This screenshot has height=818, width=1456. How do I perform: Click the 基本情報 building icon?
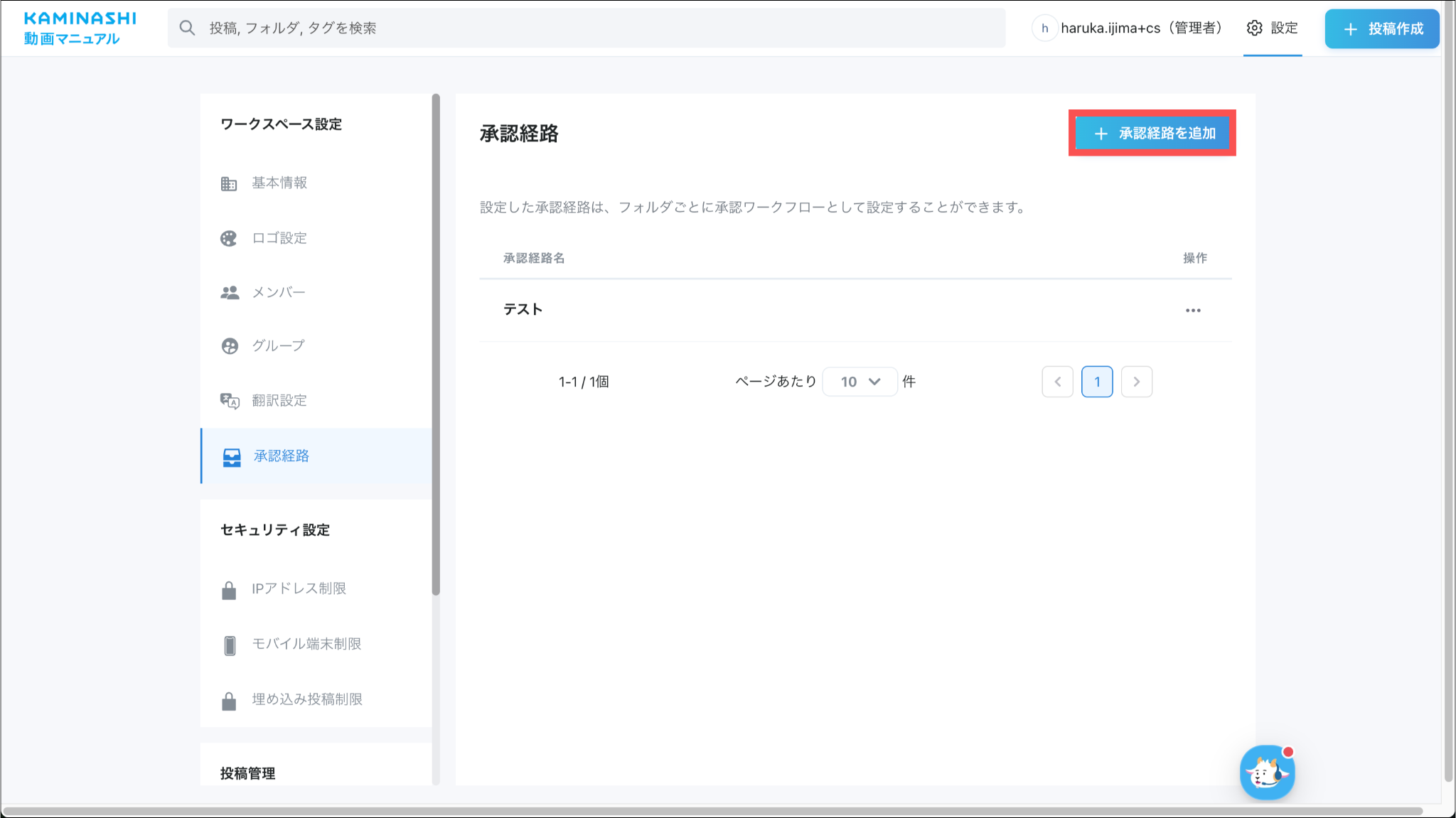pyautogui.click(x=228, y=184)
